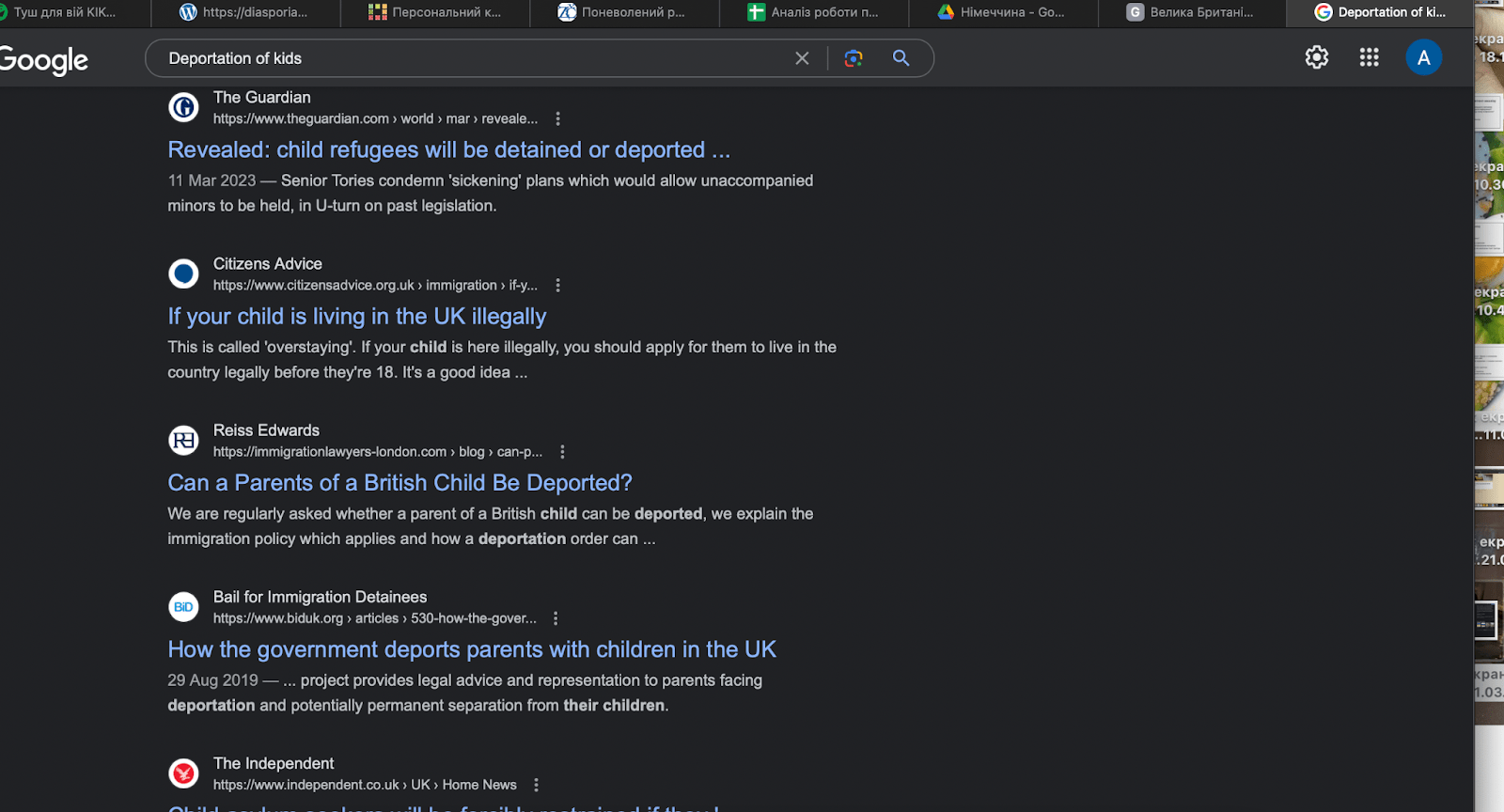Open 'Revealed: child refugees will be detained' link

[448, 150]
